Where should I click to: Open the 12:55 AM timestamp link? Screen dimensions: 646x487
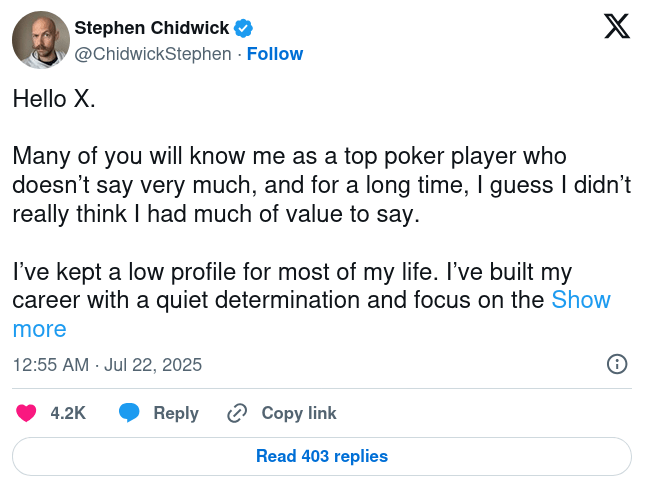pyautogui.click(x=51, y=365)
